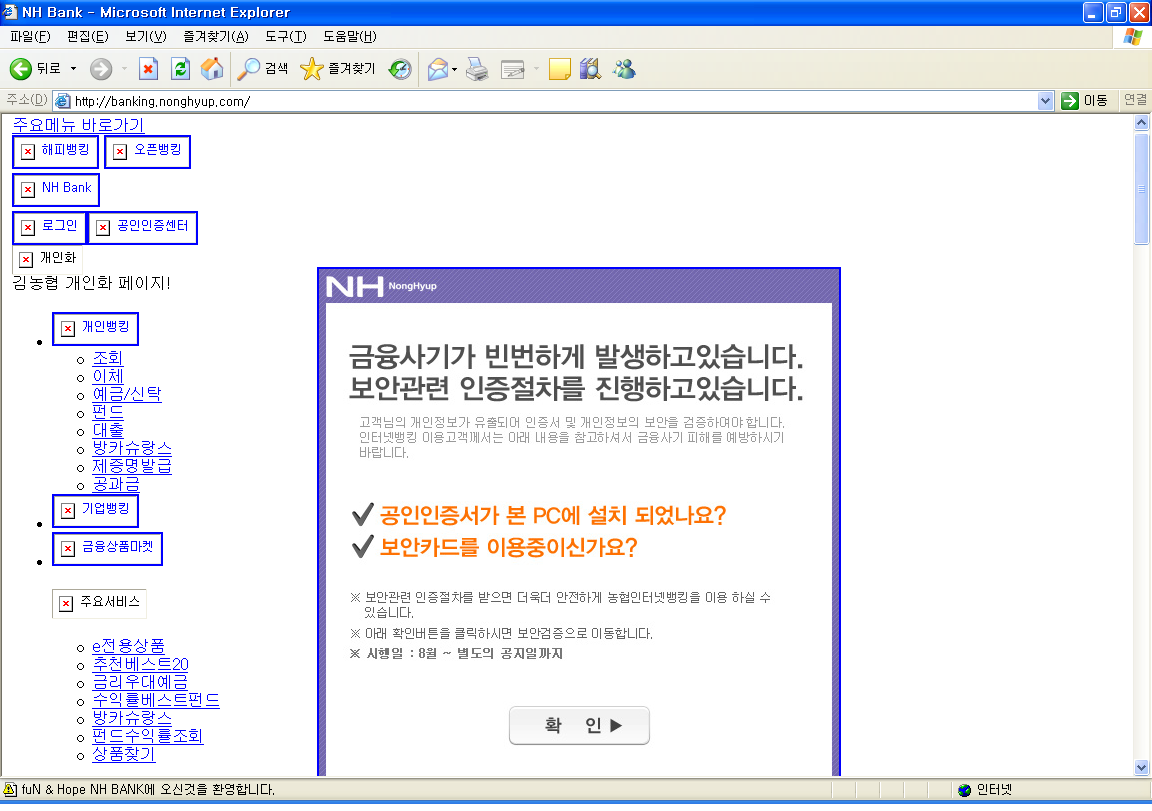
Task: Open the 해피뱅킹 image link
Action: (56, 151)
